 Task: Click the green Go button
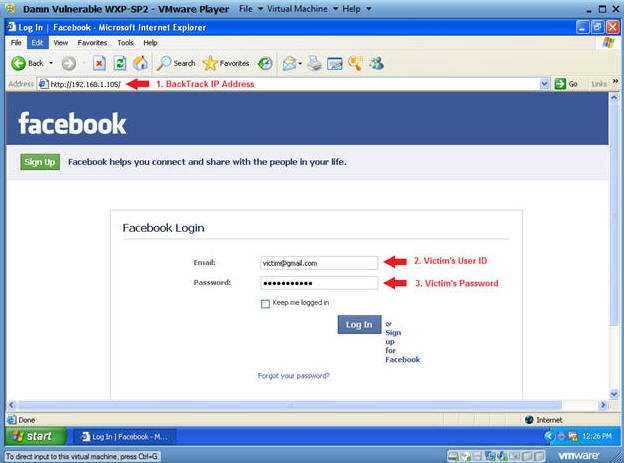(566, 84)
